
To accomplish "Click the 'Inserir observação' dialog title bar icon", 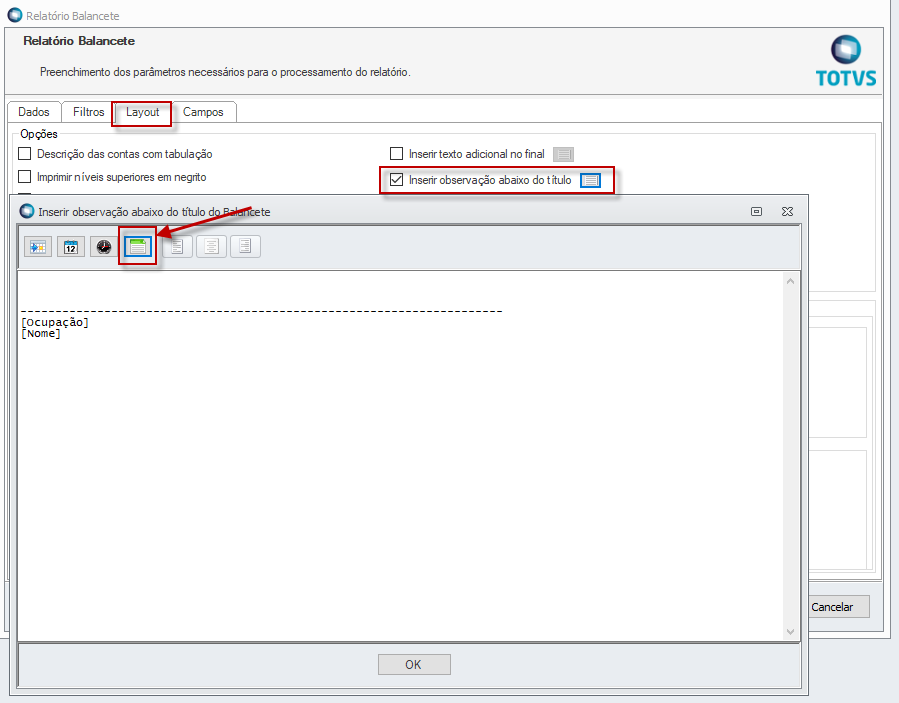I will tap(27, 212).
